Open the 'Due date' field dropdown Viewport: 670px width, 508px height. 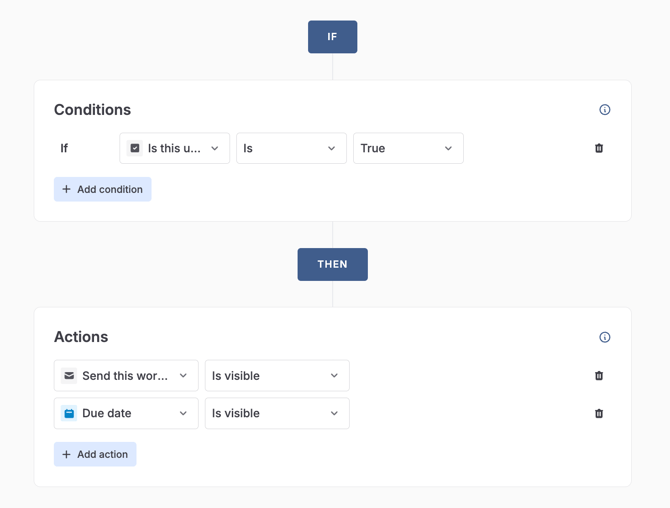pos(126,413)
